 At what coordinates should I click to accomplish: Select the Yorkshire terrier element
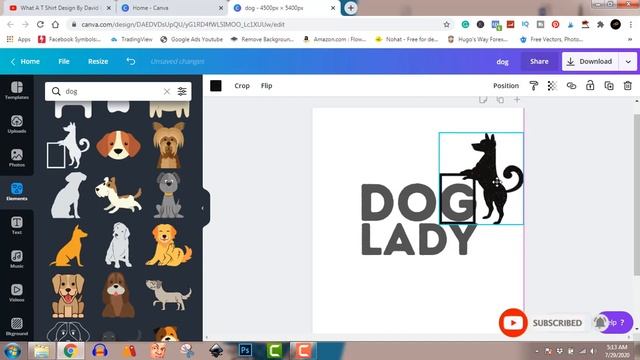(169, 145)
